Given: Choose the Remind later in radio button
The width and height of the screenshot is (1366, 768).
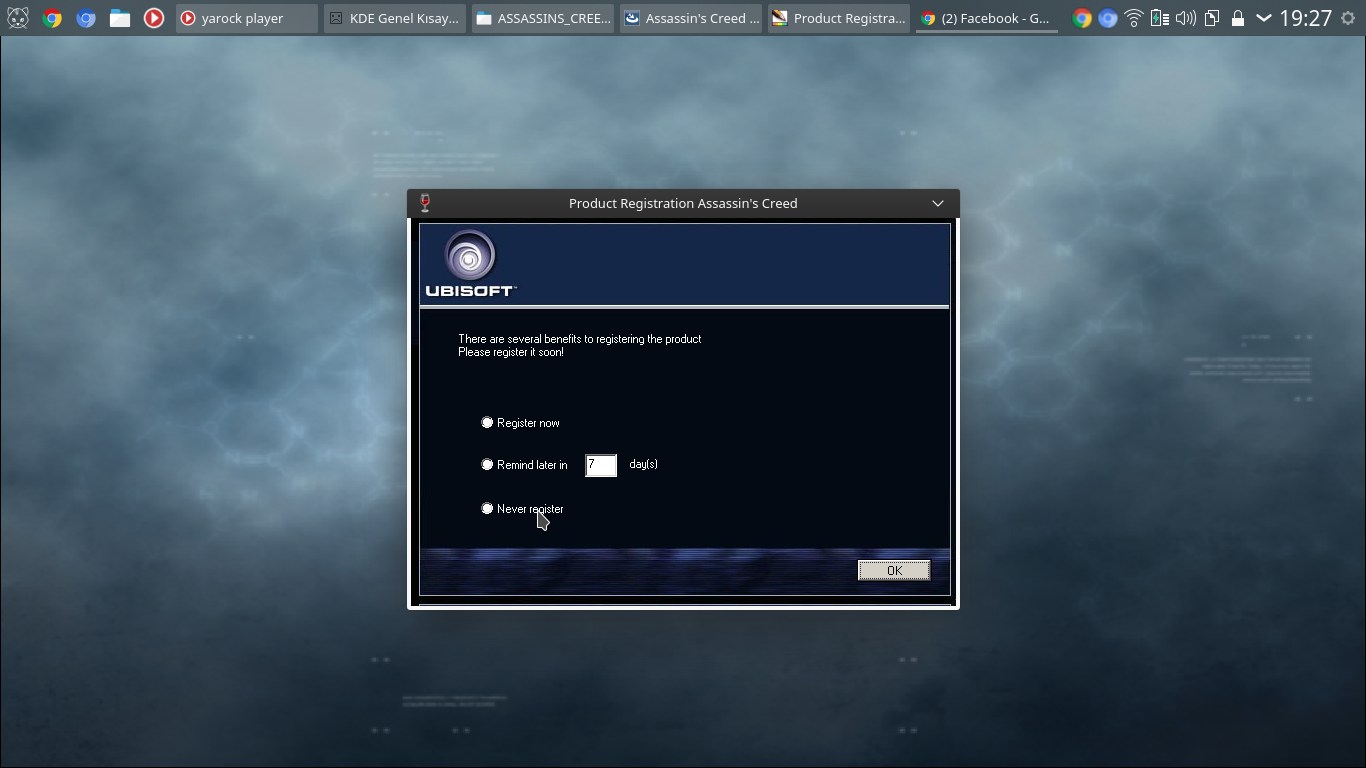Looking at the screenshot, I should (x=487, y=465).
